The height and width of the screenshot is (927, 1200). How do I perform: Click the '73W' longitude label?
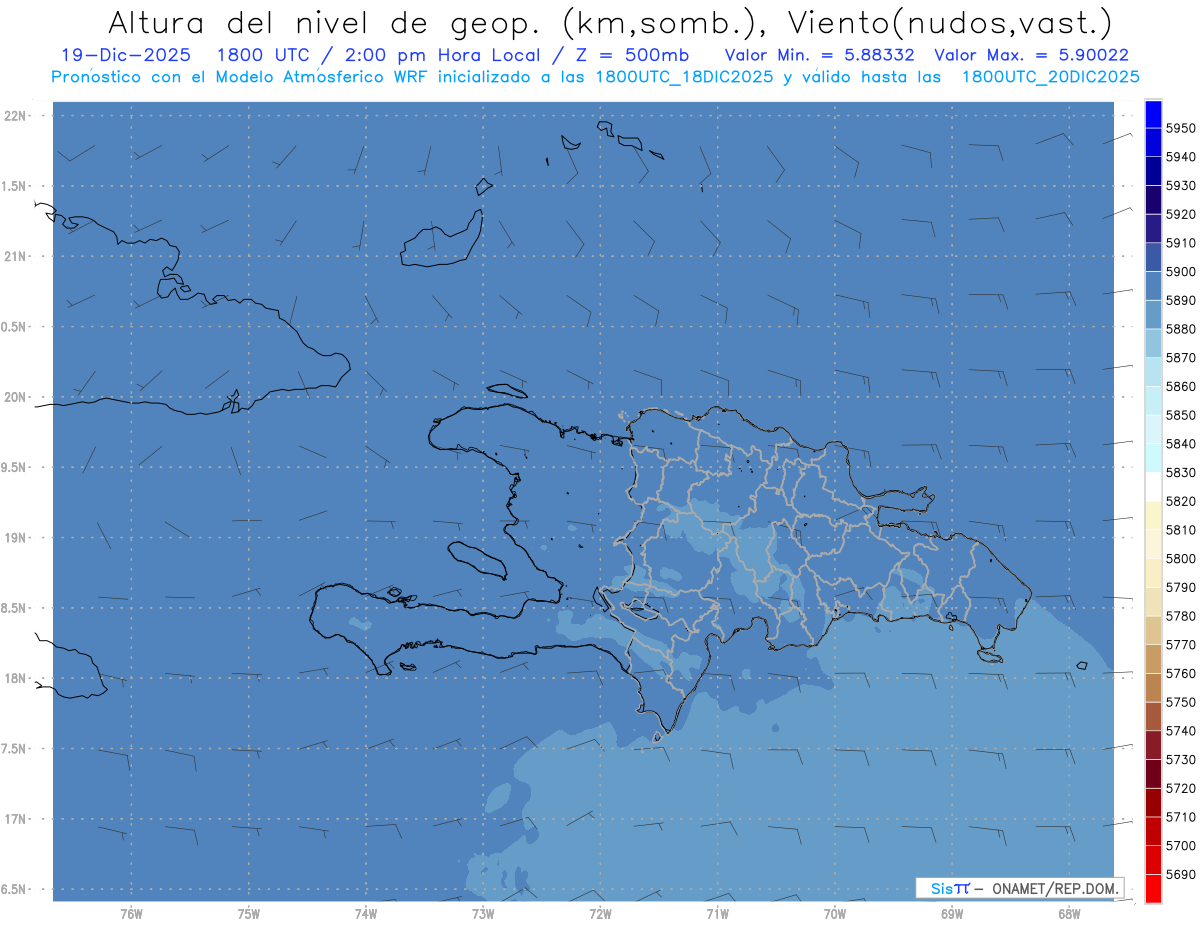coord(483,914)
